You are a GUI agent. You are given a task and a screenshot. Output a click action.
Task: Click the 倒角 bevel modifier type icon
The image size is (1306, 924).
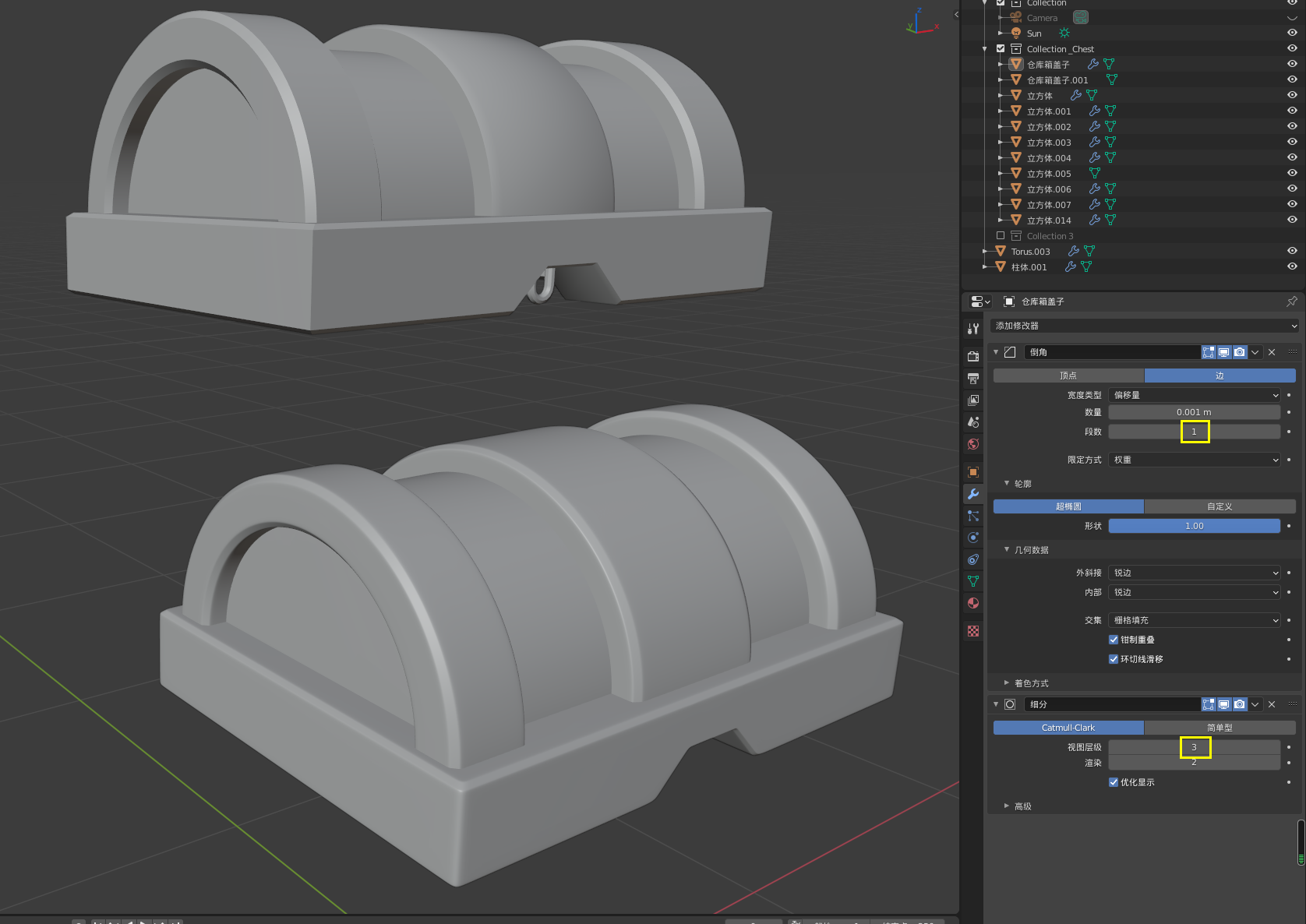tap(1010, 352)
